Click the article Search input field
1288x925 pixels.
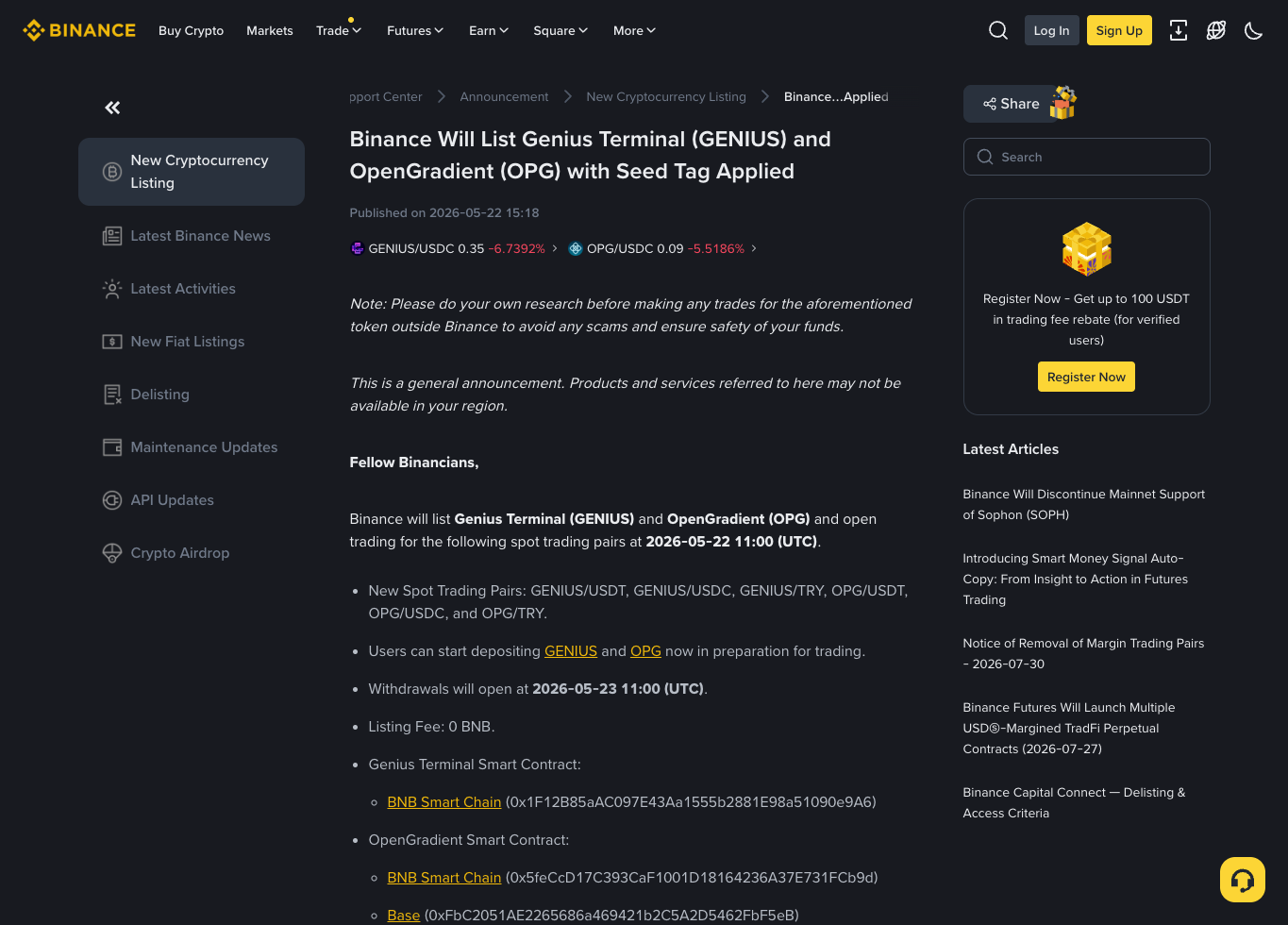click(x=1086, y=157)
